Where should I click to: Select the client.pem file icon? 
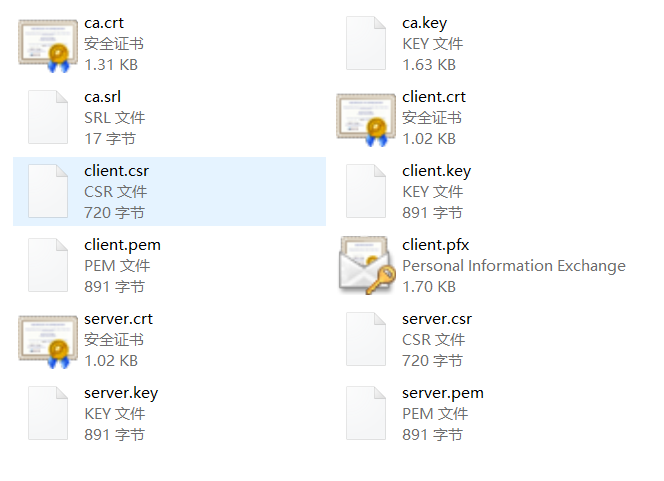pos(48,266)
